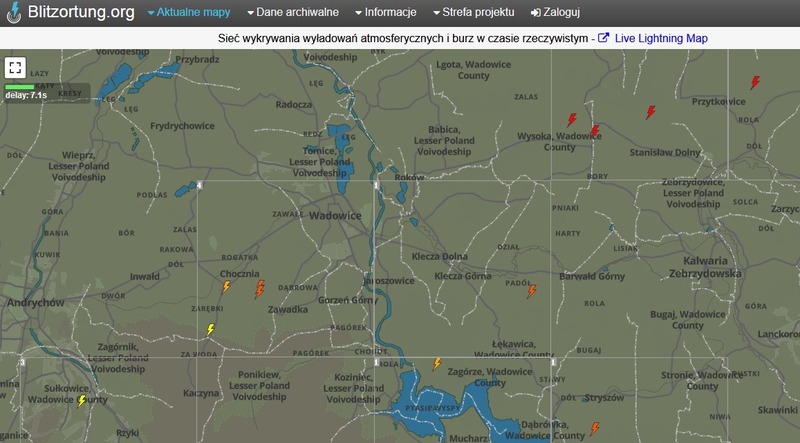Click the green delay progress bar
The image size is (800, 443).
(x=20, y=87)
